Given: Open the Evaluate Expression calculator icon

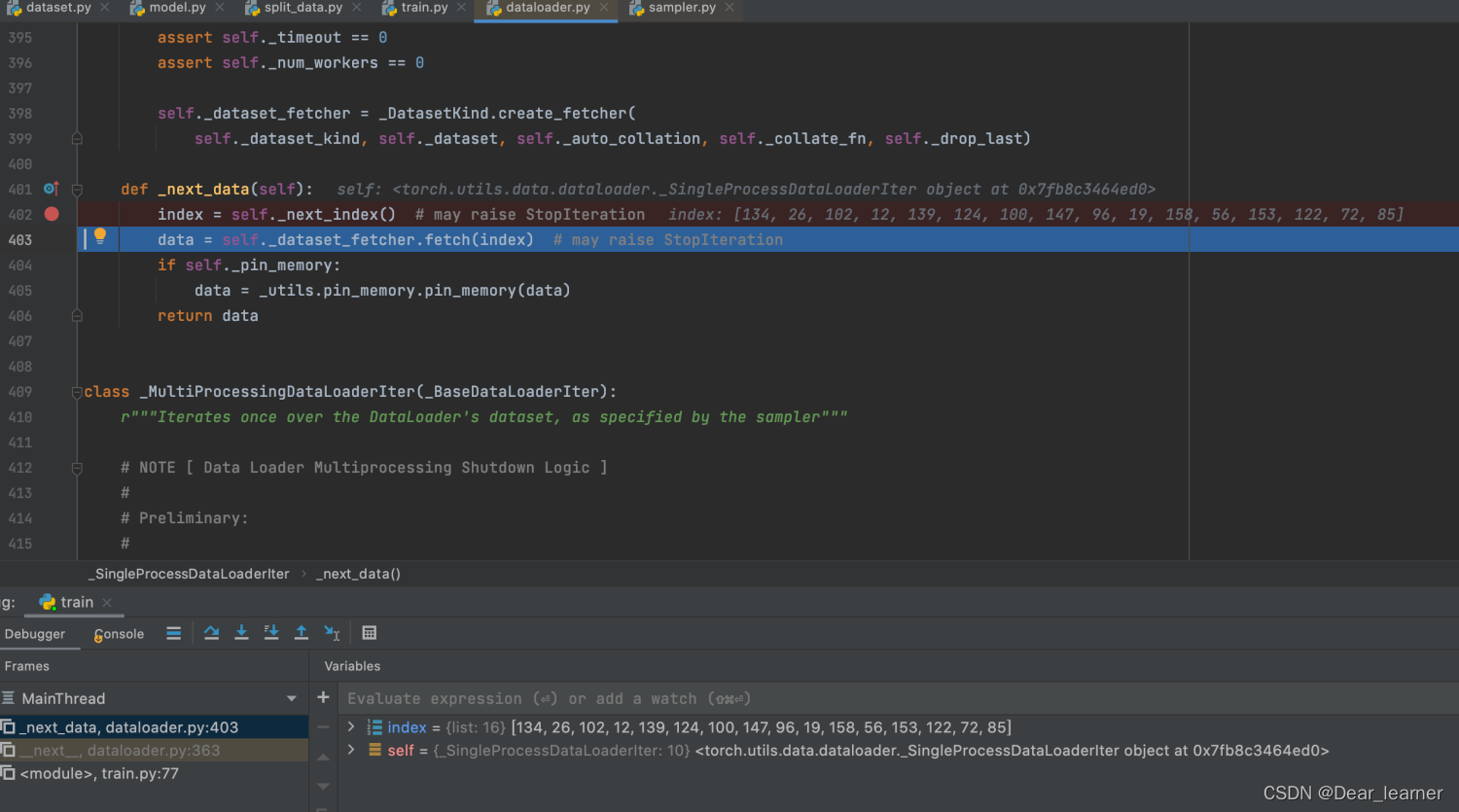Looking at the screenshot, I should point(370,633).
